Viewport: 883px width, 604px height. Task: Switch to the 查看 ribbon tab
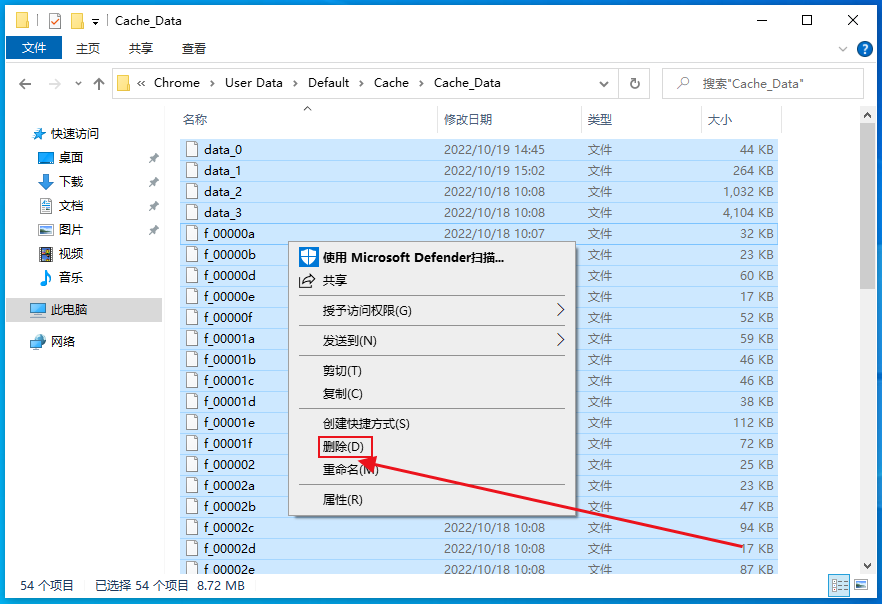click(x=194, y=48)
